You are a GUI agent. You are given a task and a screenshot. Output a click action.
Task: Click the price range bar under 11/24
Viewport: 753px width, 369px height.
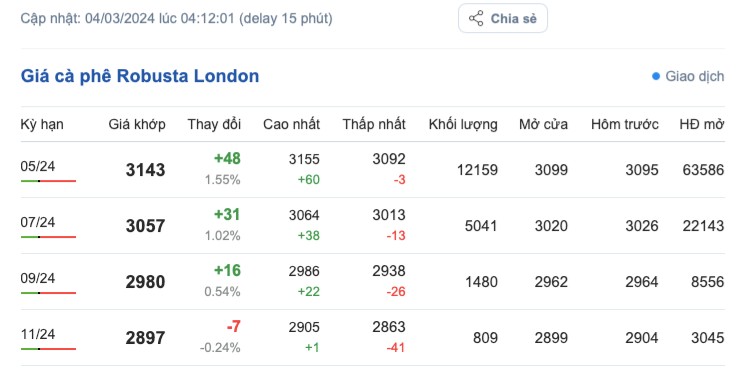pyautogui.click(x=49, y=349)
